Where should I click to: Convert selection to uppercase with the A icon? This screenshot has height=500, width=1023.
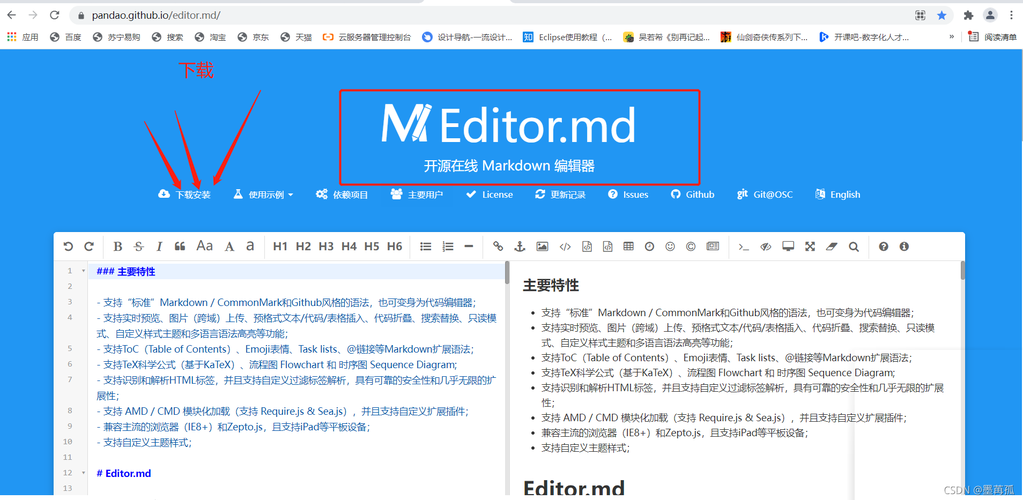click(x=230, y=247)
